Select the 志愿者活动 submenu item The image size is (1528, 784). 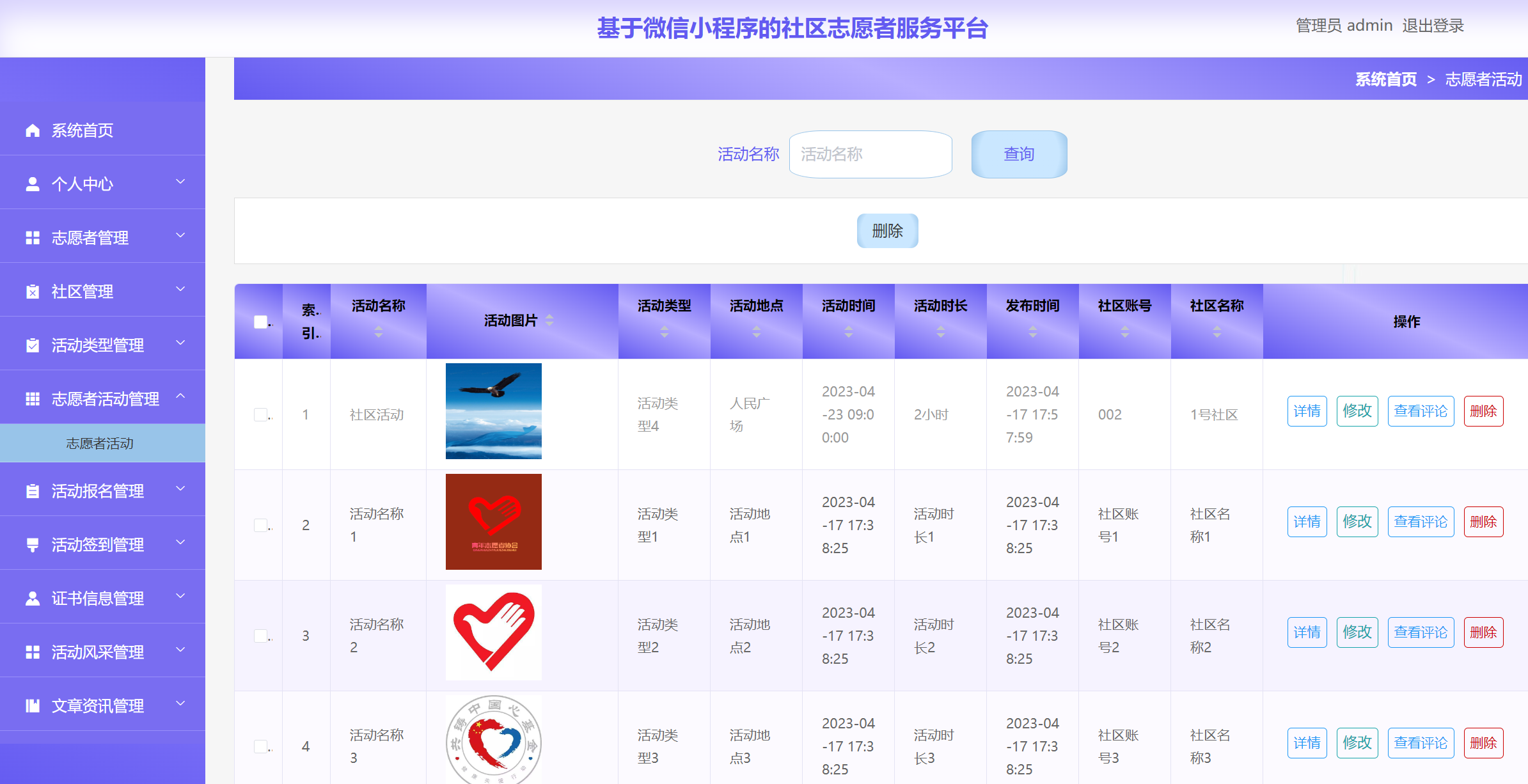tap(100, 443)
